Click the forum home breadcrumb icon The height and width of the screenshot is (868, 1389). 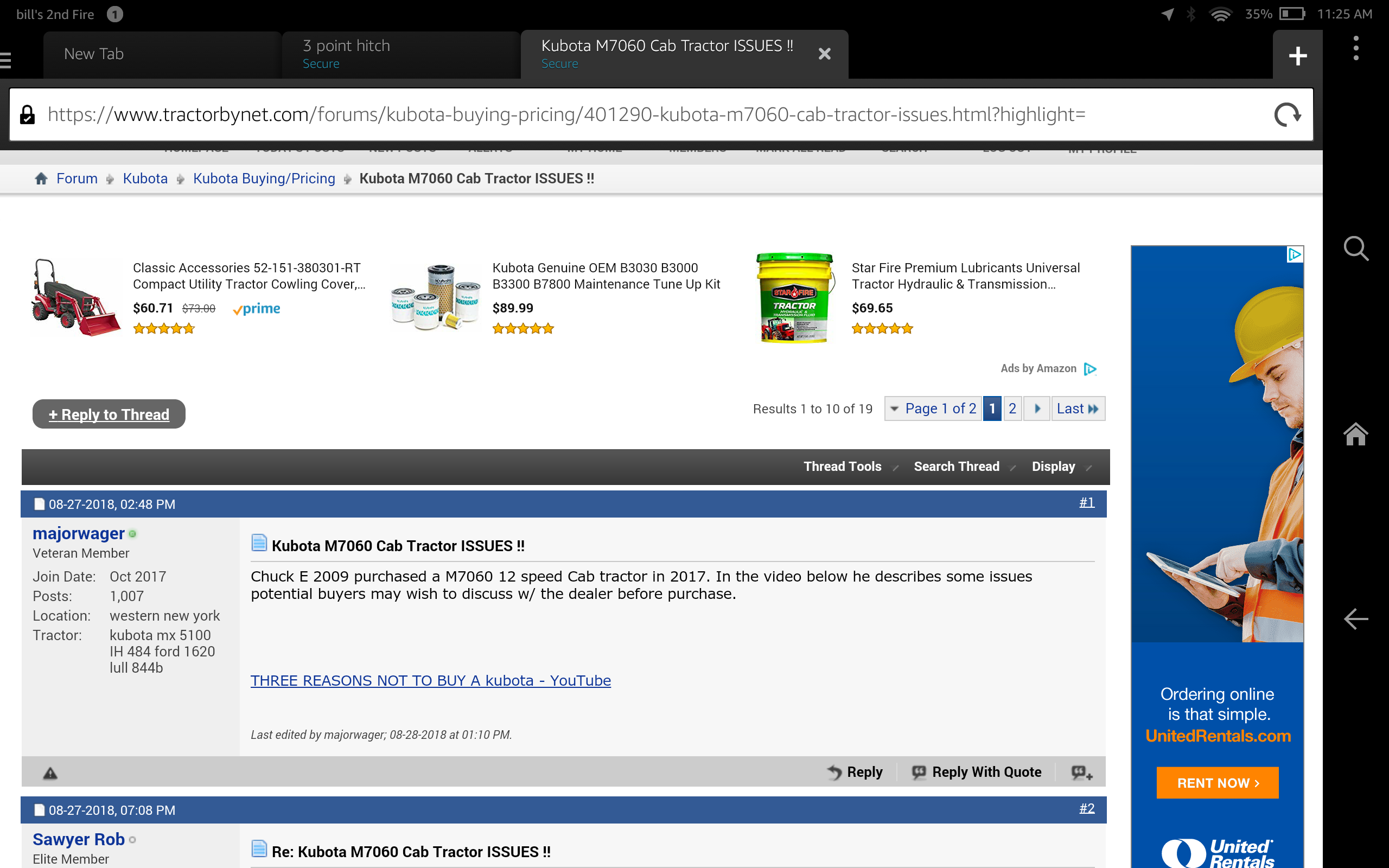pos(41,178)
